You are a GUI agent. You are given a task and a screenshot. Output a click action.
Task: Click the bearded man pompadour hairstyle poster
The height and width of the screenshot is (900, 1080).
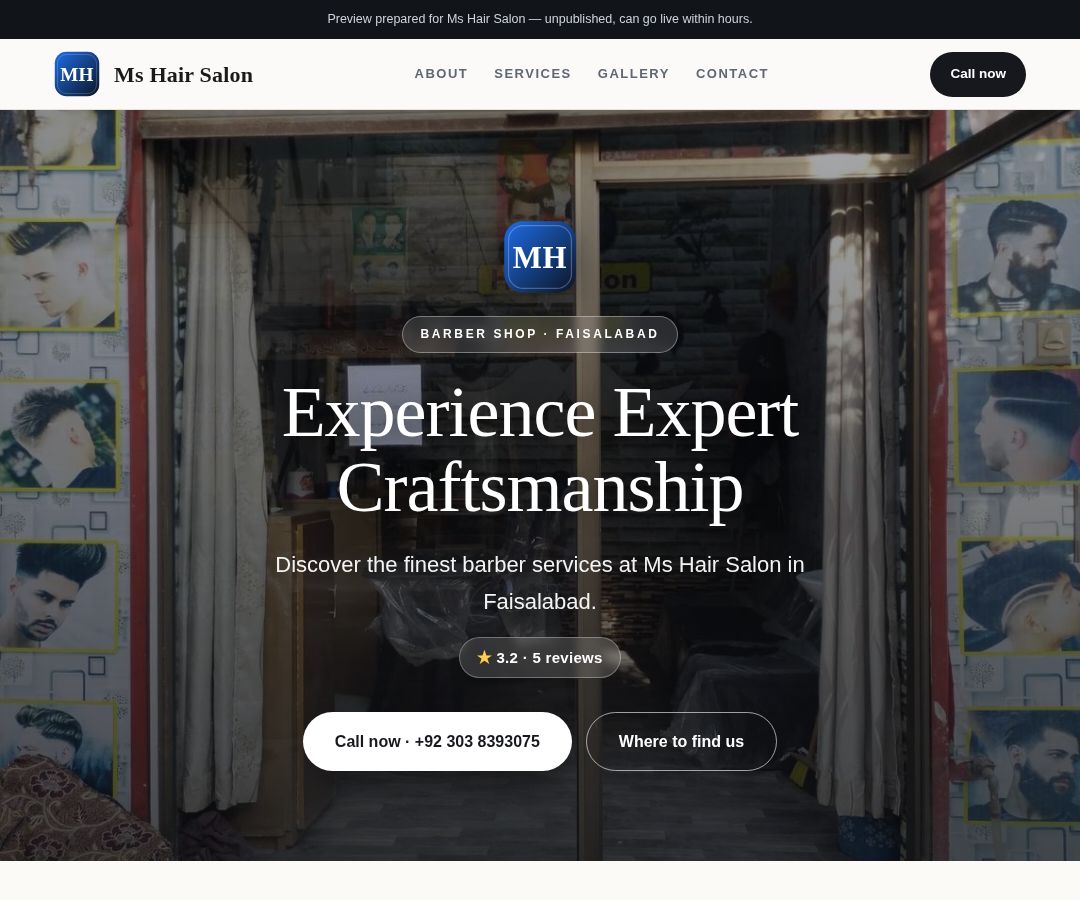pos(1015,256)
